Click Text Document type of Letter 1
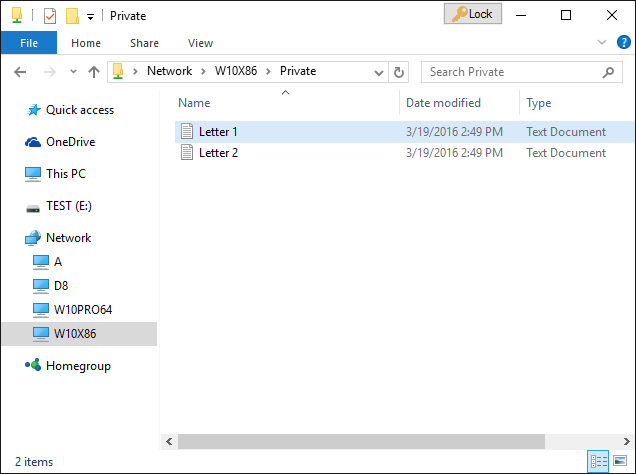The image size is (636, 474). (x=566, y=132)
